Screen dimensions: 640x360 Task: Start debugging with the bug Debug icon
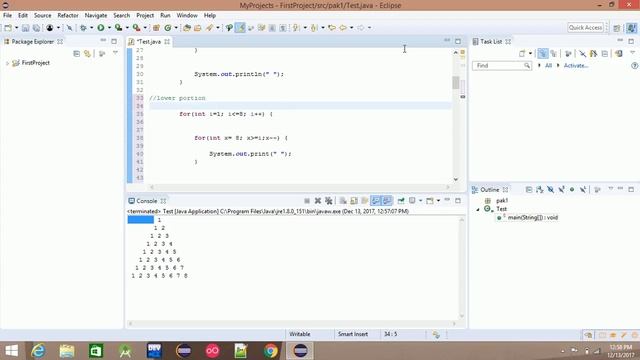pyautogui.click(x=83, y=28)
